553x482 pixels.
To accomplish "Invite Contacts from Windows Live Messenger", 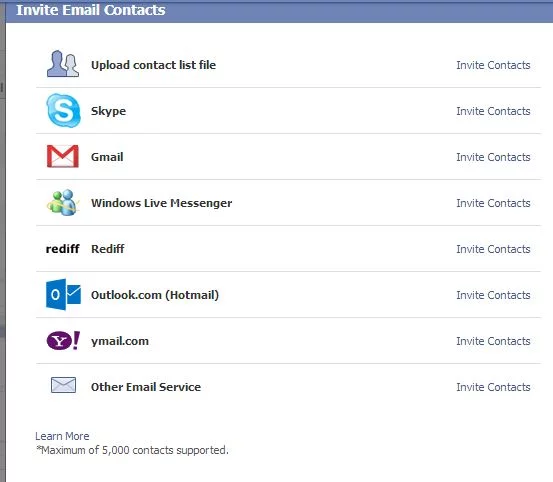I will (x=493, y=203).
